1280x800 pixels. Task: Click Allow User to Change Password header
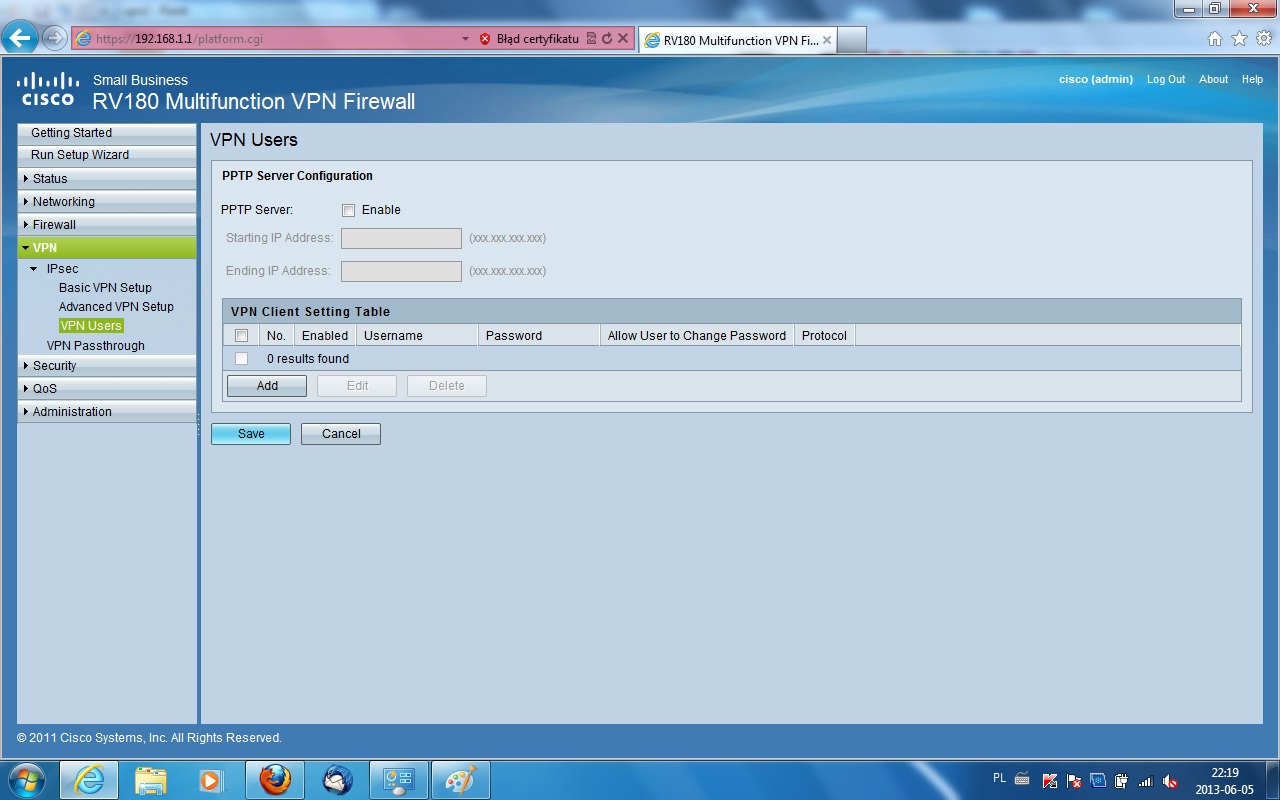[x=697, y=336]
